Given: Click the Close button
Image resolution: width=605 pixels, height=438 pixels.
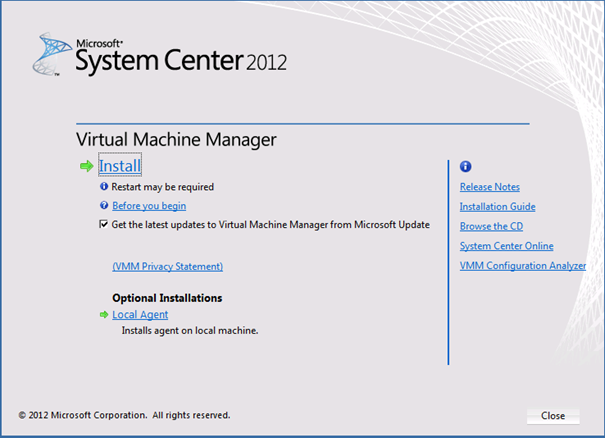Looking at the screenshot, I should [553, 416].
